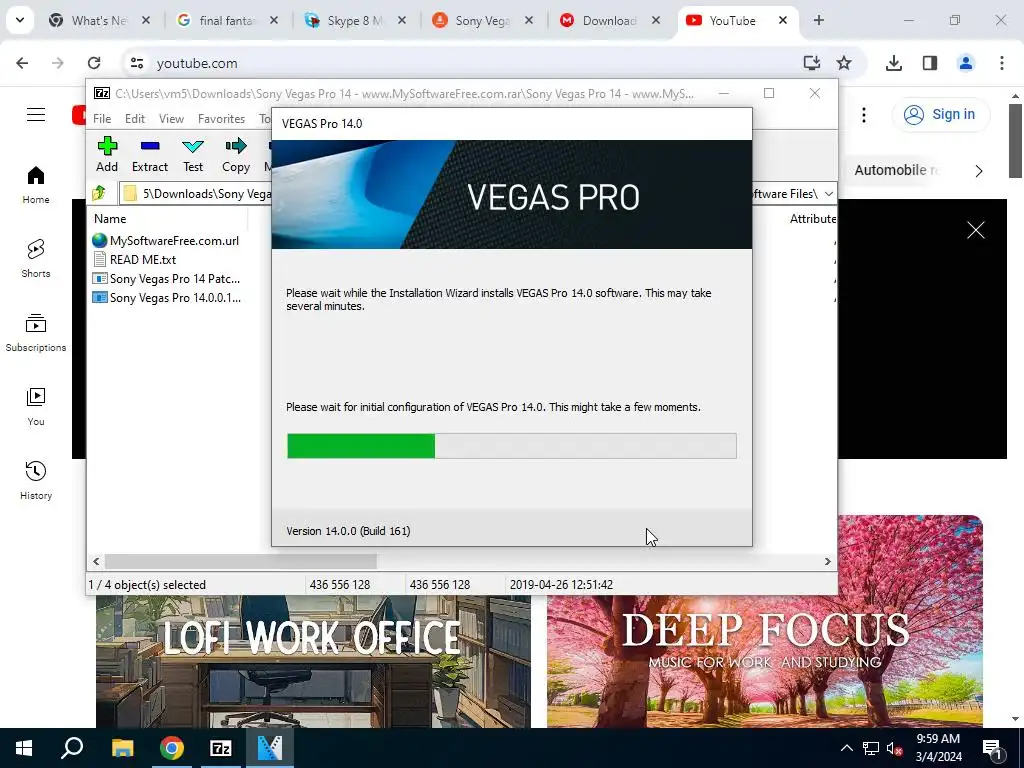1024x768 pixels.
Task: Show hidden system tray icons
Action: point(846,748)
